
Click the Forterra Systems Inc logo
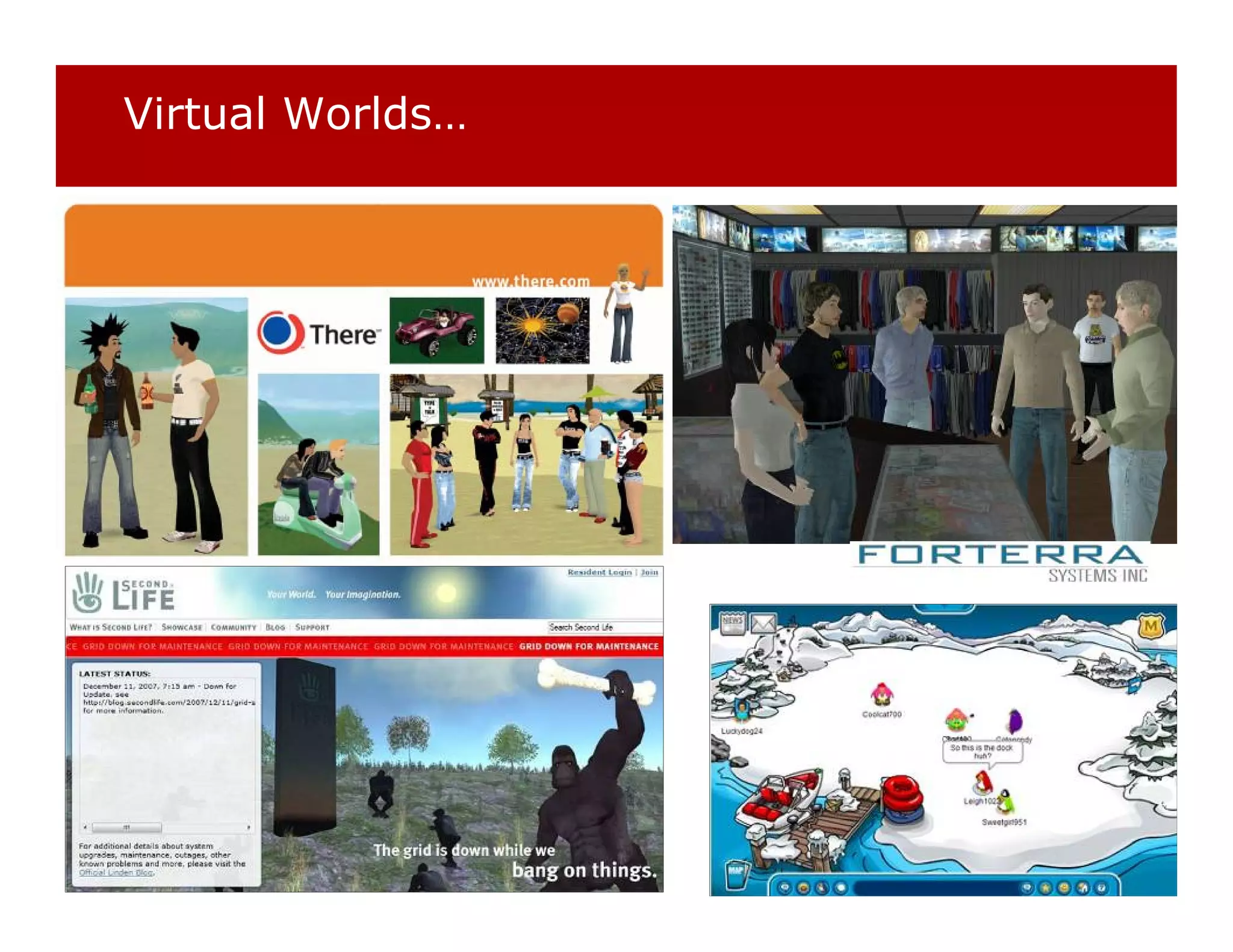pos(1002,563)
